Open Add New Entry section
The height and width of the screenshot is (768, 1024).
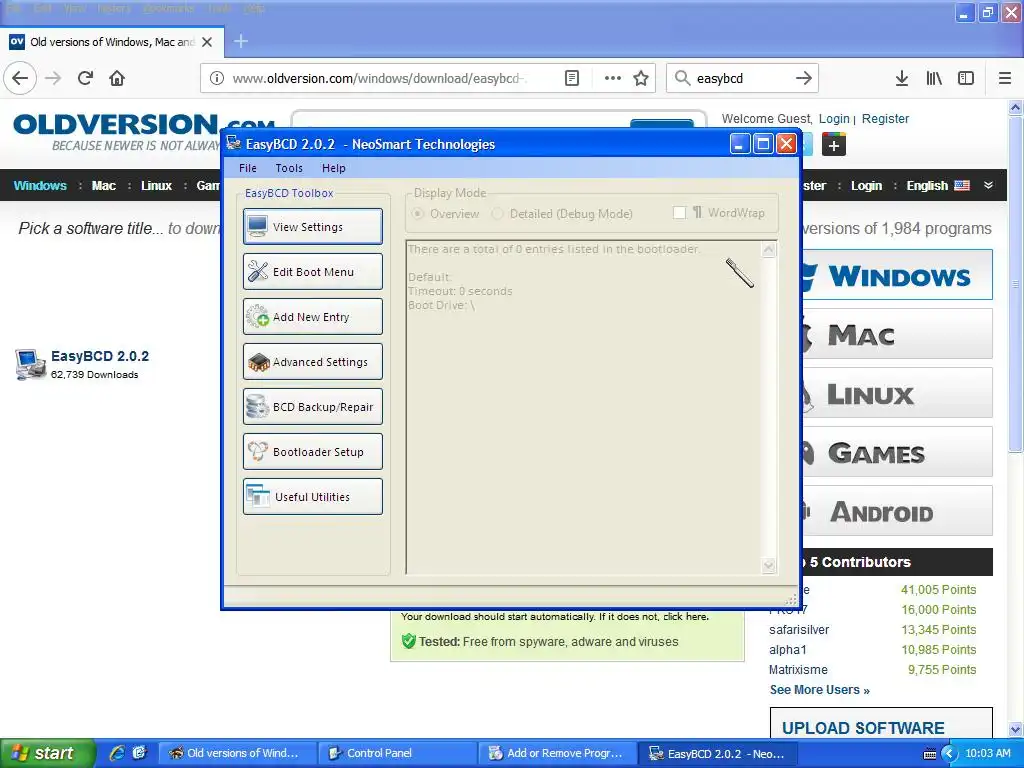pyautogui.click(x=313, y=317)
